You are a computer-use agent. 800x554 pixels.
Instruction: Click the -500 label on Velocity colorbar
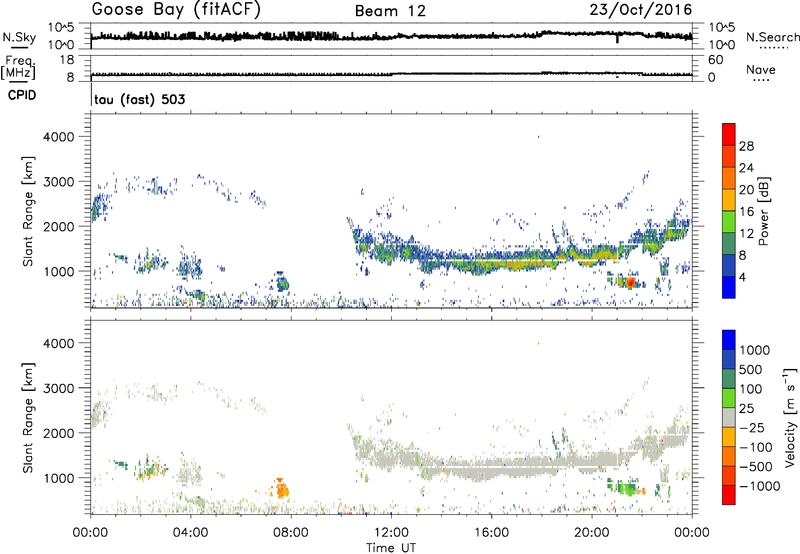(x=755, y=467)
